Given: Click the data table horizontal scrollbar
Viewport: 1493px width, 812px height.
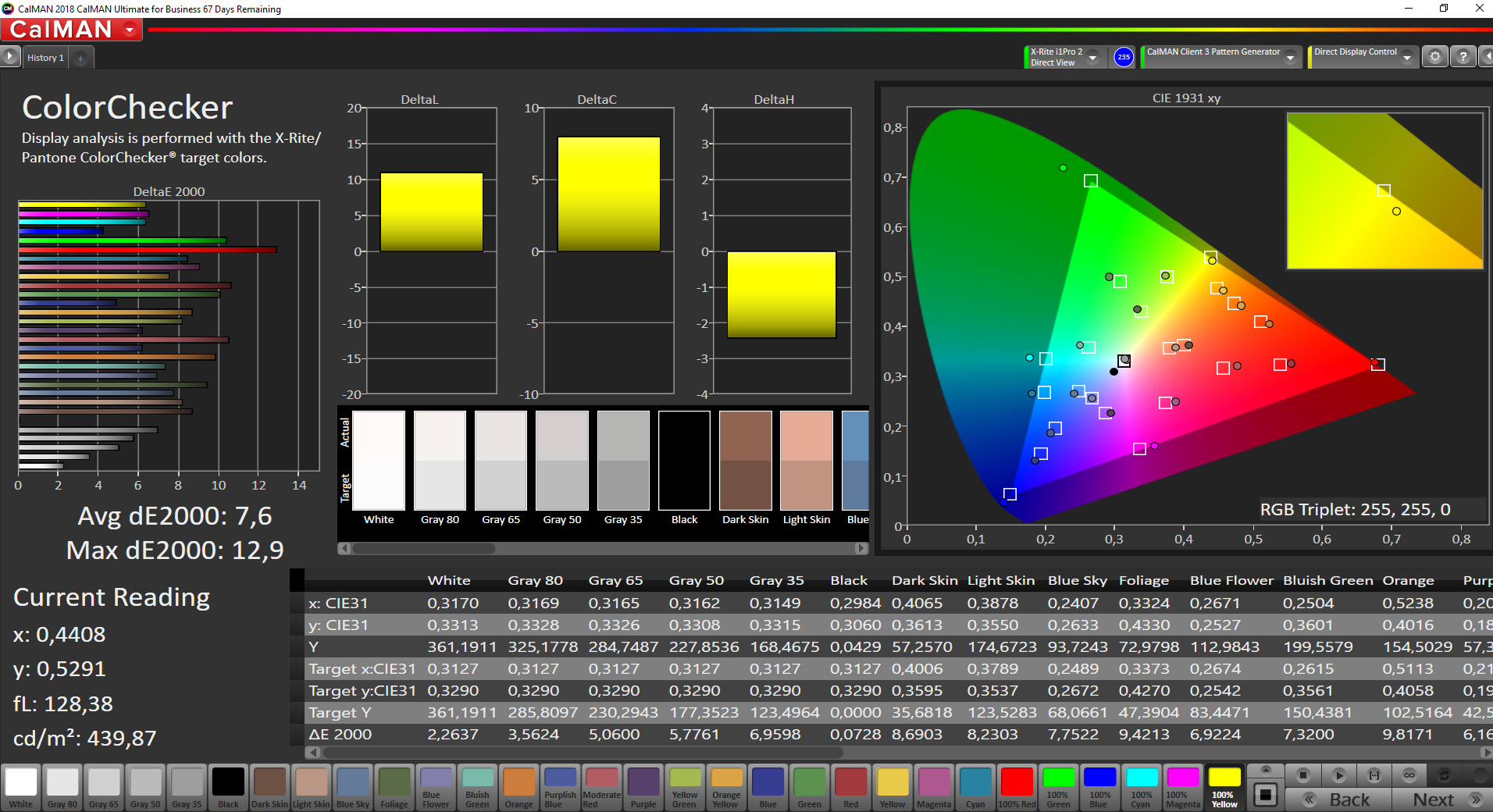Looking at the screenshot, I should coord(583,753).
